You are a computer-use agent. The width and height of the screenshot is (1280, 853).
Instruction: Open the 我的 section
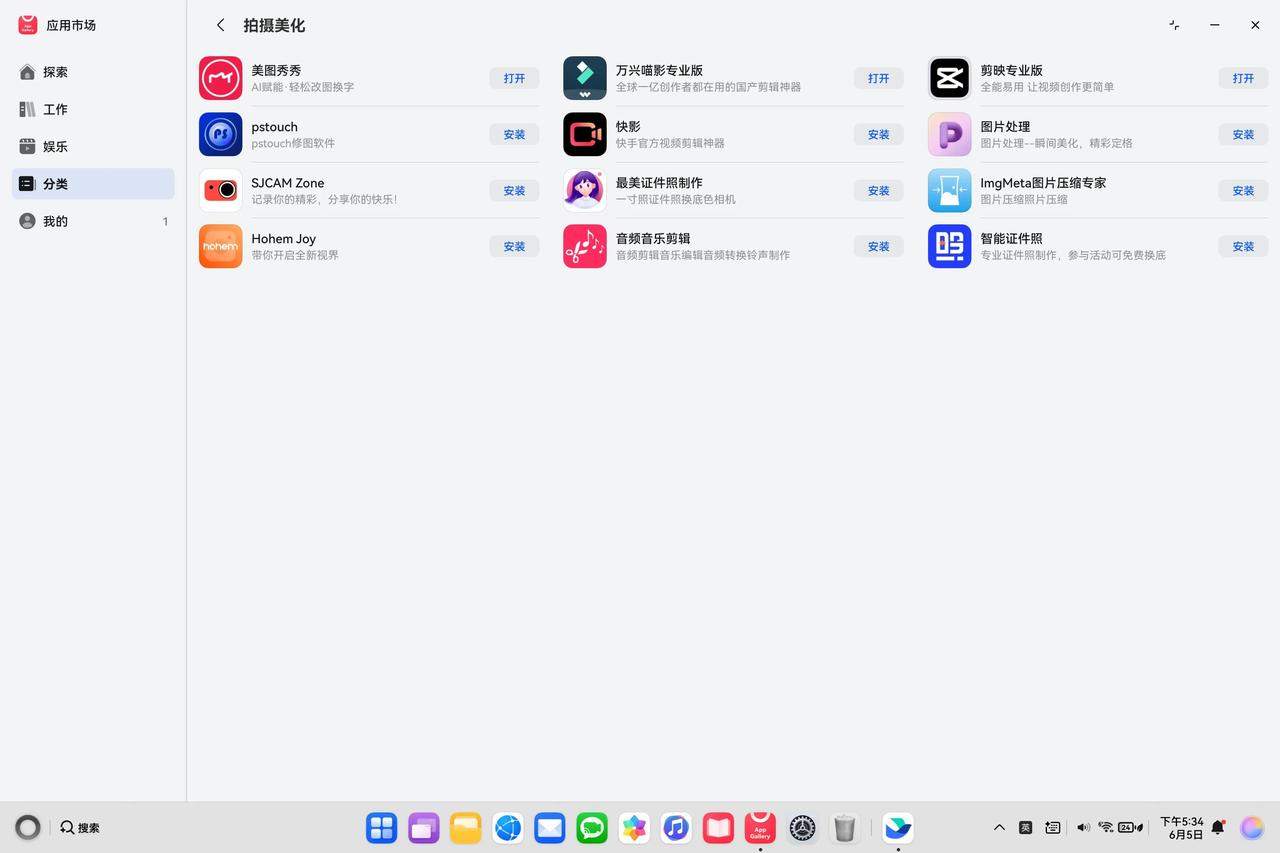93,221
